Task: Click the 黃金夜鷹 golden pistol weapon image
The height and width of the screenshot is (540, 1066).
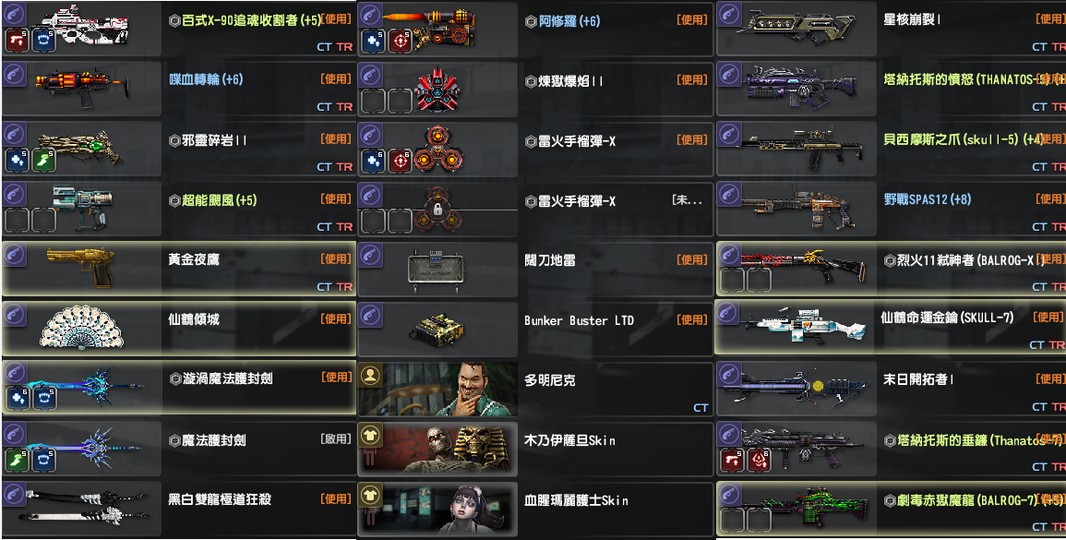Action: point(80,267)
